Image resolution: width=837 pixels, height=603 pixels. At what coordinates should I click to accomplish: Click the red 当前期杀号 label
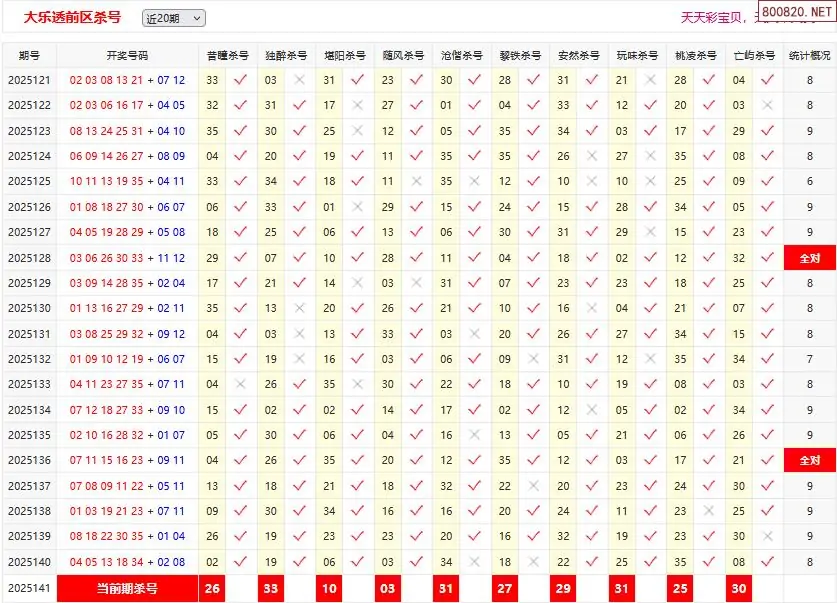(x=127, y=589)
